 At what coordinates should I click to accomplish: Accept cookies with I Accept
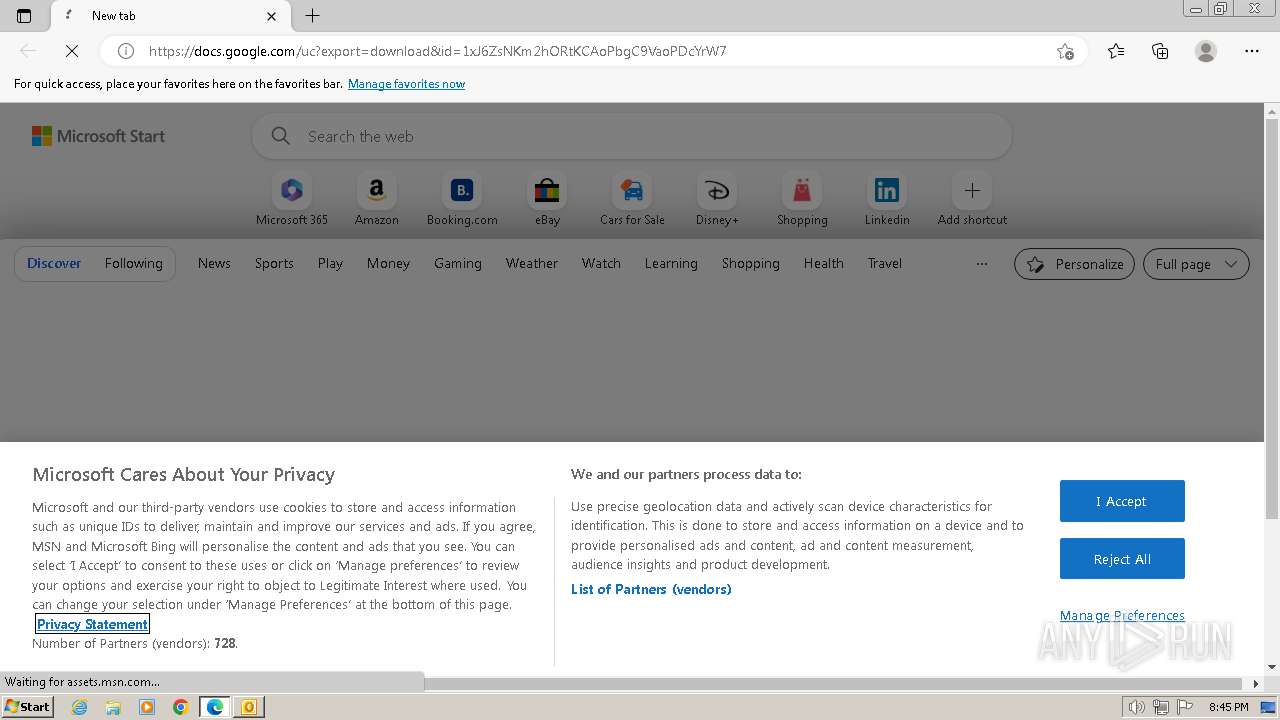point(1122,501)
